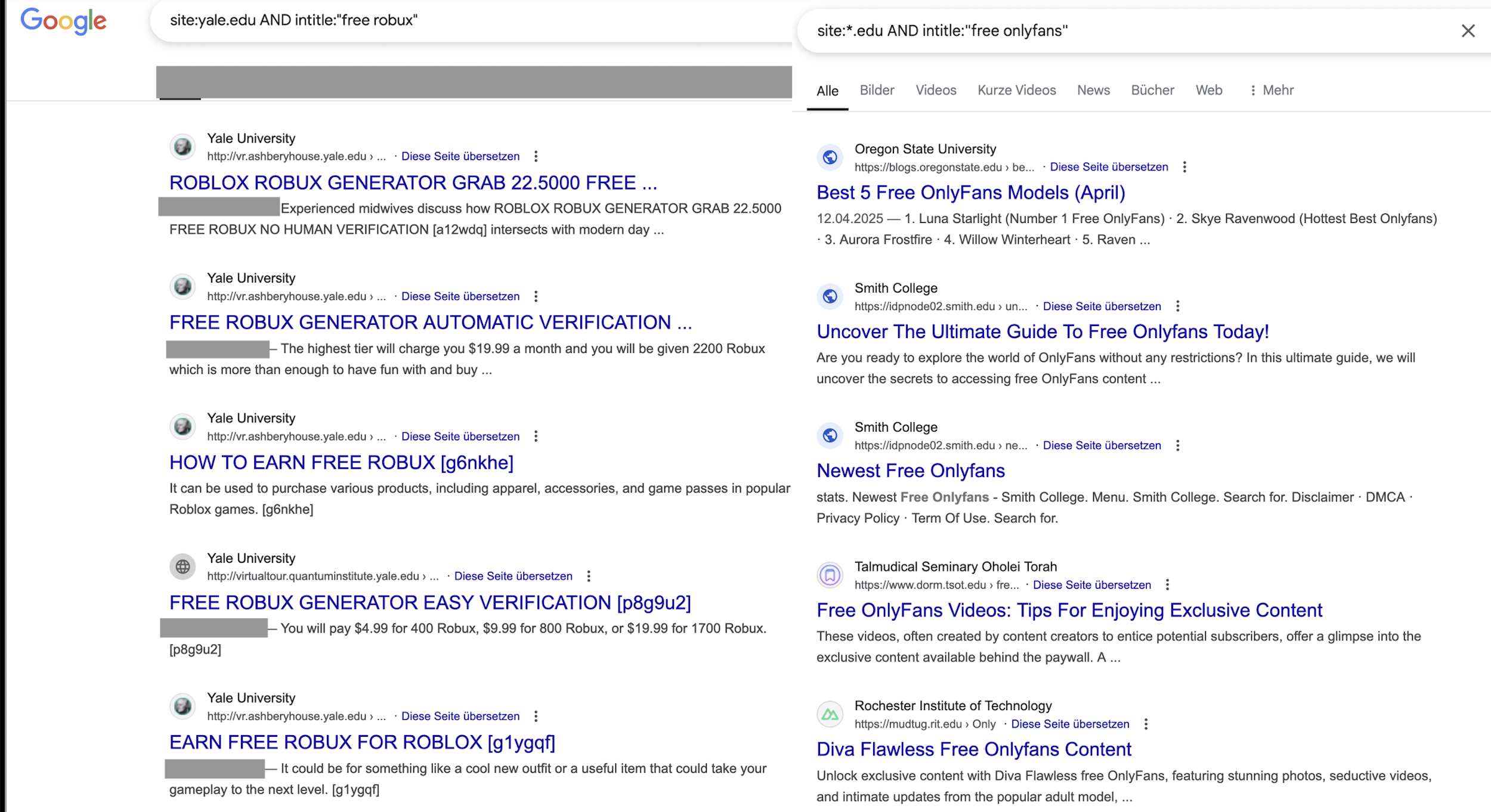Open more options for 'Newest Free Onlyfans' result
This screenshot has width=1491, height=812.
tap(1177, 445)
